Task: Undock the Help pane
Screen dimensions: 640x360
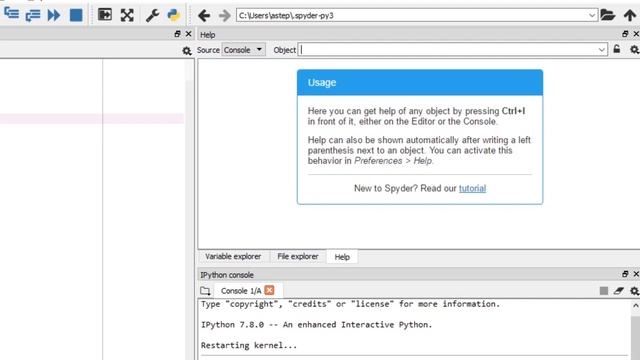Action: (625, 34)
